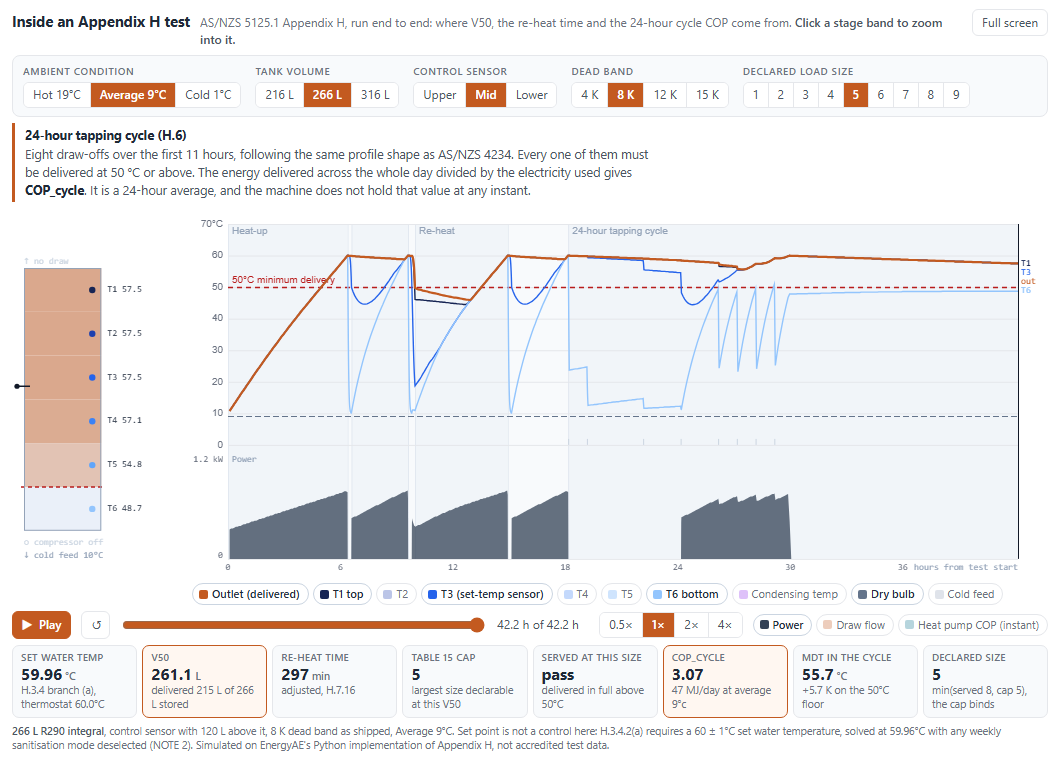Pick declared load size 6
Viewport: 1060px width, 763px height.
(881, 95)
